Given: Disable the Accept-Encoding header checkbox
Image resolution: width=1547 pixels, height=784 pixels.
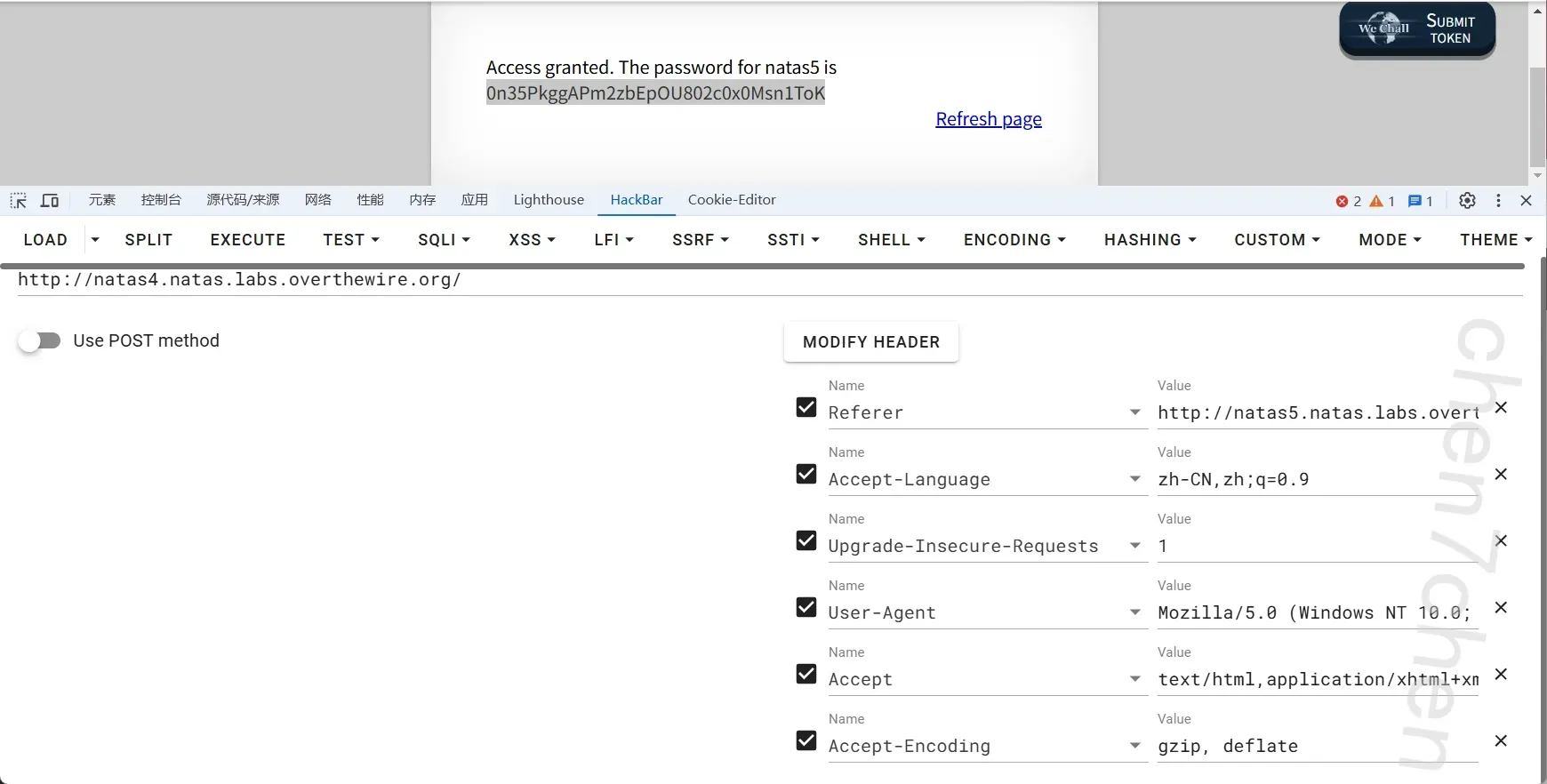Looking at the screenshot, I should (806, 740).
